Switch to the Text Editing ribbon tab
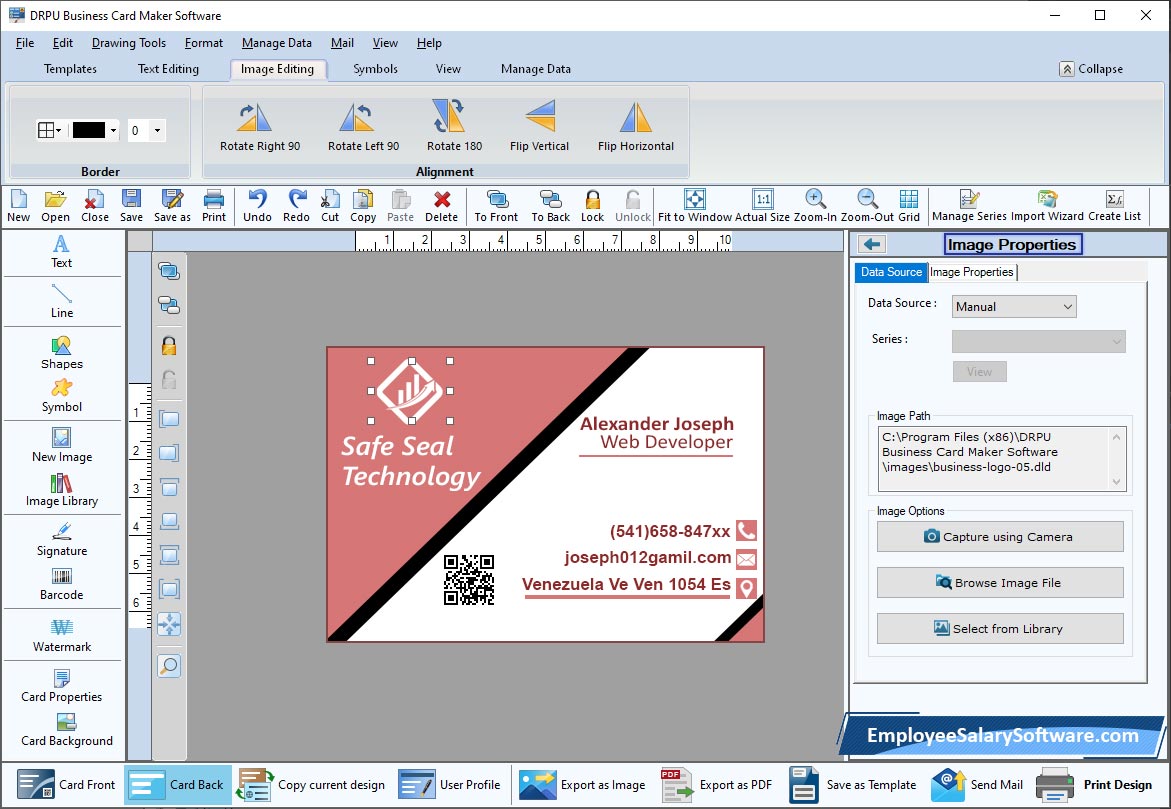Screen dimensions: 1171x809 click(168, 69)
